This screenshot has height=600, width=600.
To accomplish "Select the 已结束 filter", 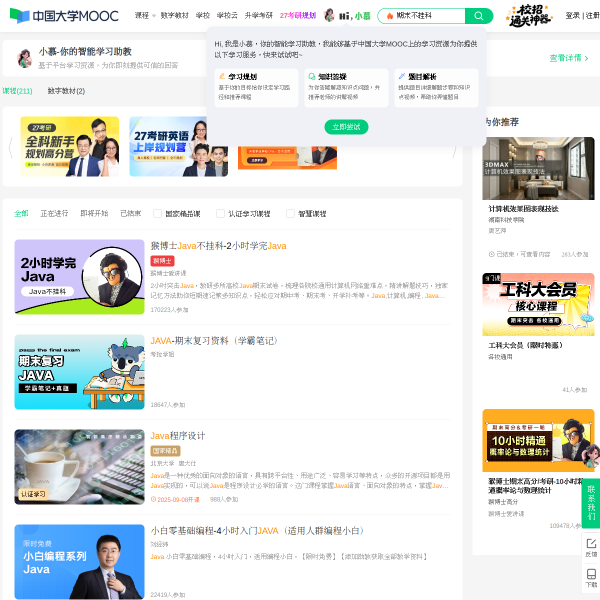I will click(x=130, y=214).
